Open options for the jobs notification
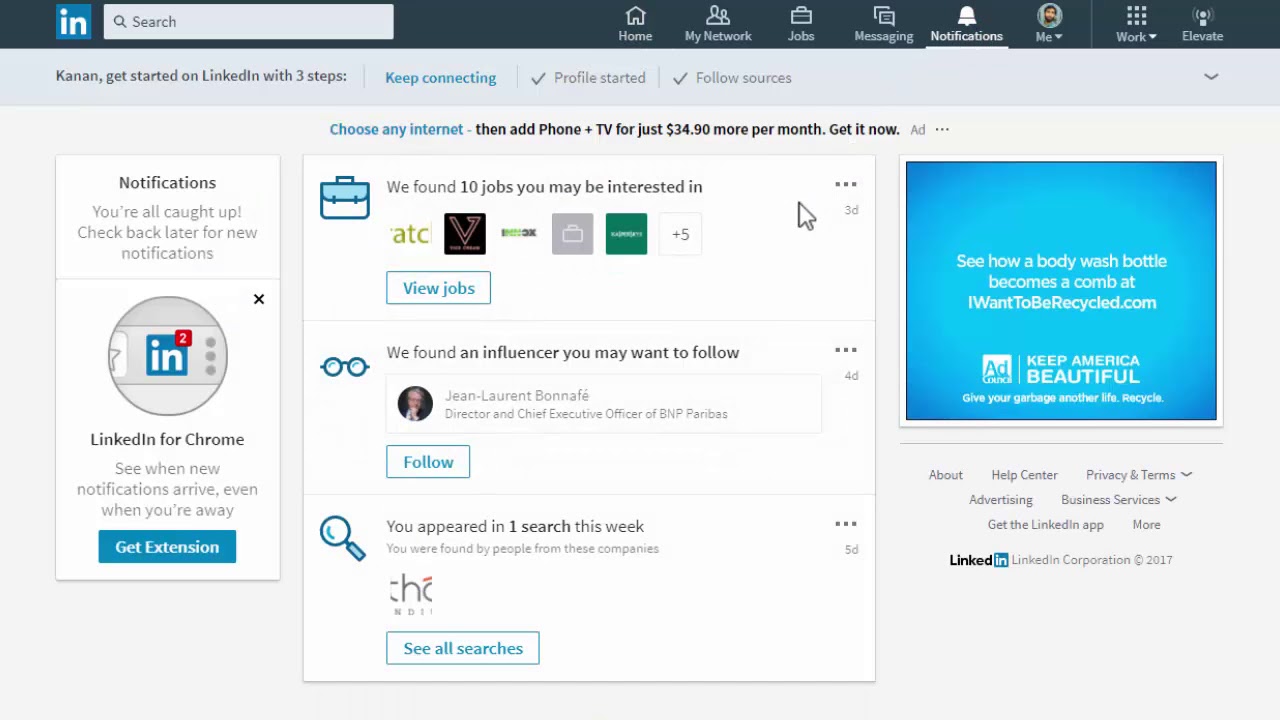1280x720 pixels. point(846,184)
